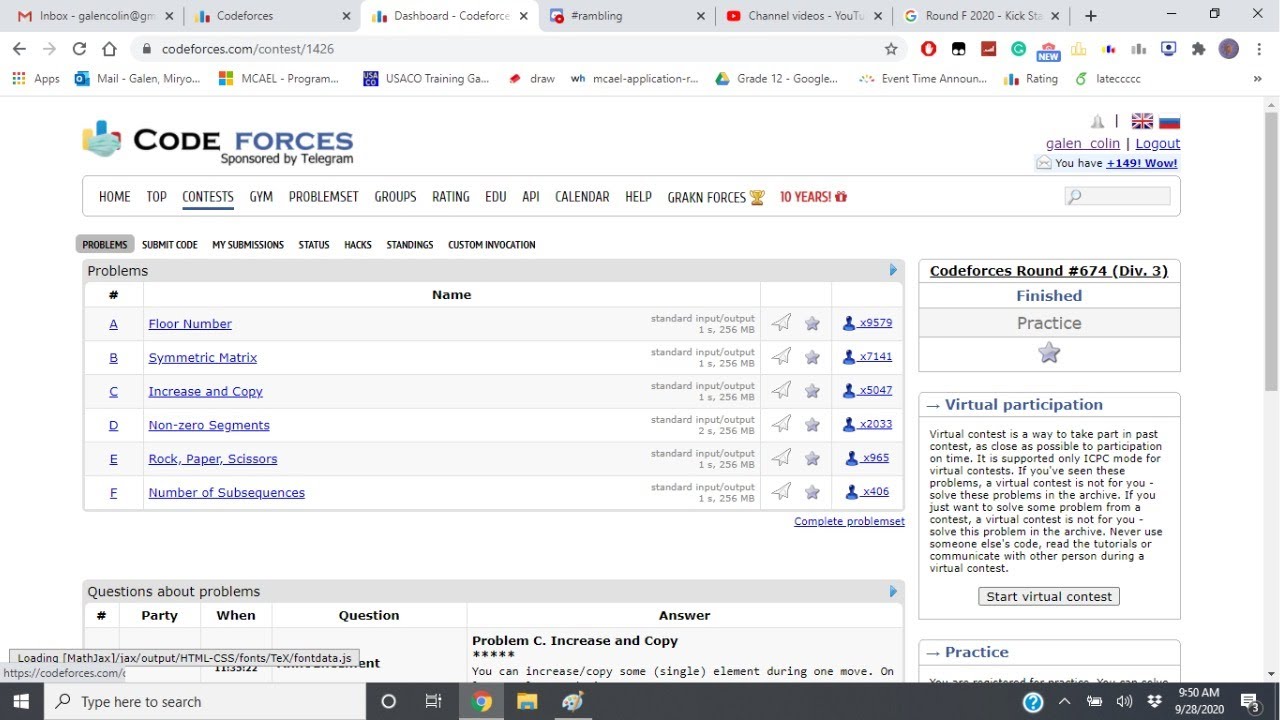Switch site language to Russian flag

click(x=1169, y=121)
